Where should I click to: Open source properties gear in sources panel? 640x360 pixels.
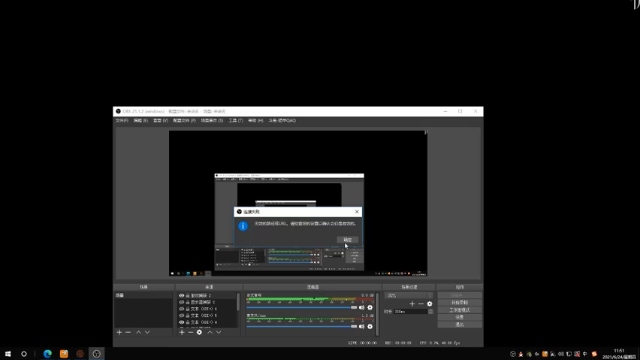[x=199, y=332]
